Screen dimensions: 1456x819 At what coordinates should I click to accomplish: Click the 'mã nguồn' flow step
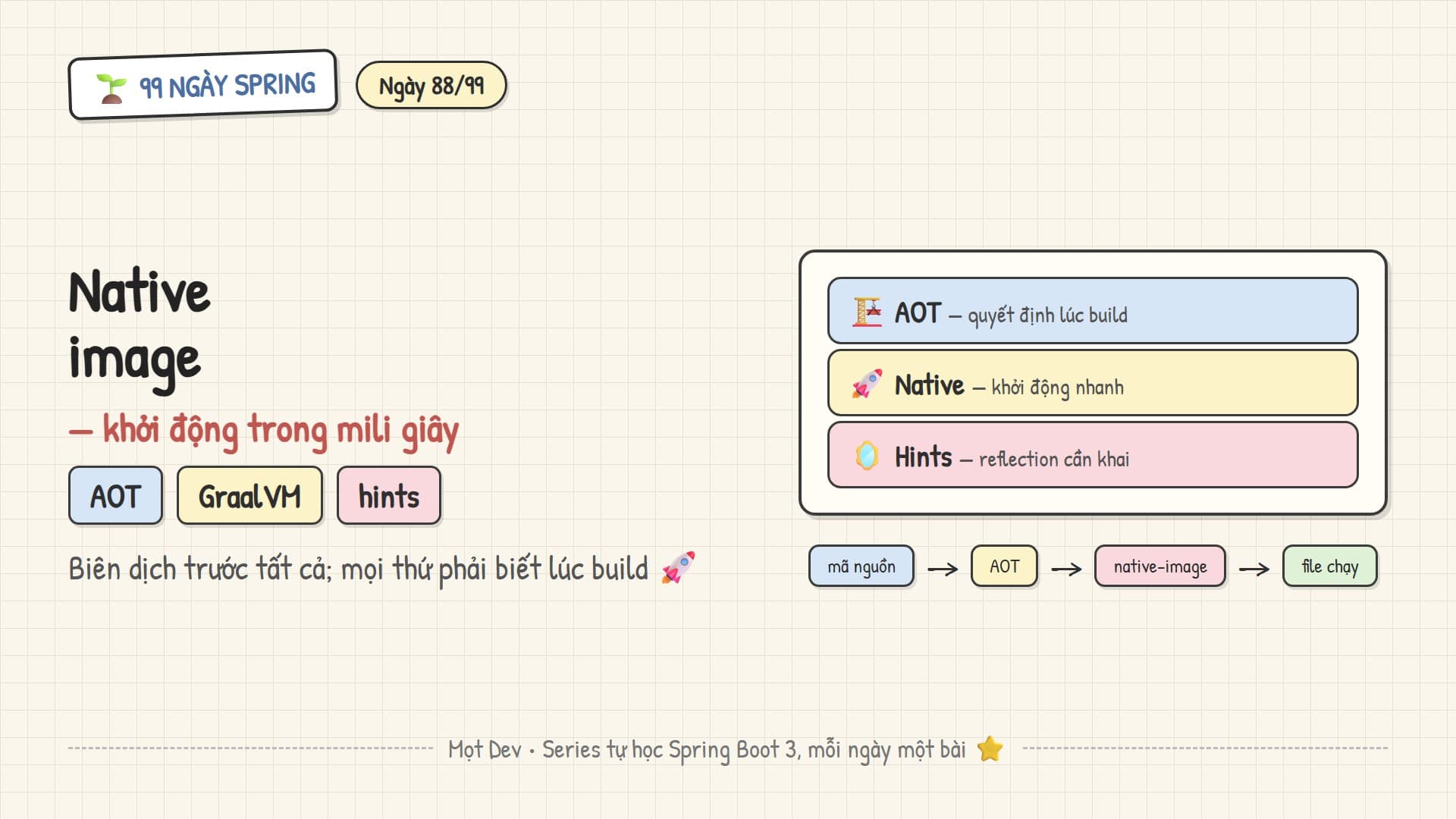(x=861, y=566)
